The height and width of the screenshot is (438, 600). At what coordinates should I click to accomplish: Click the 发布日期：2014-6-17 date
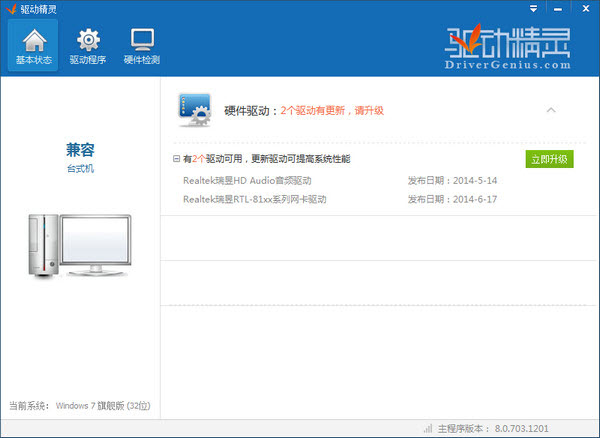[x=452, y=199]
